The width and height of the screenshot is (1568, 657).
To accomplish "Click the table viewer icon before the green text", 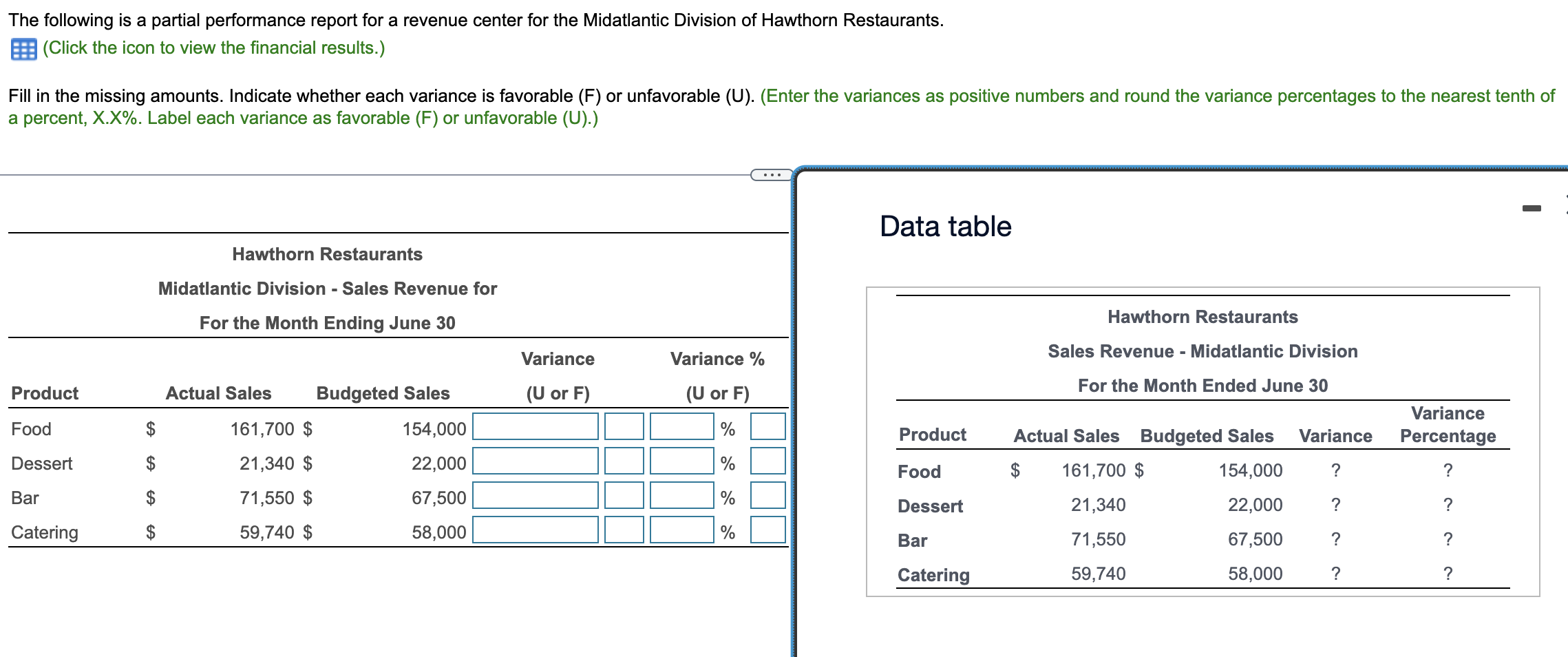I will point(23,48).
